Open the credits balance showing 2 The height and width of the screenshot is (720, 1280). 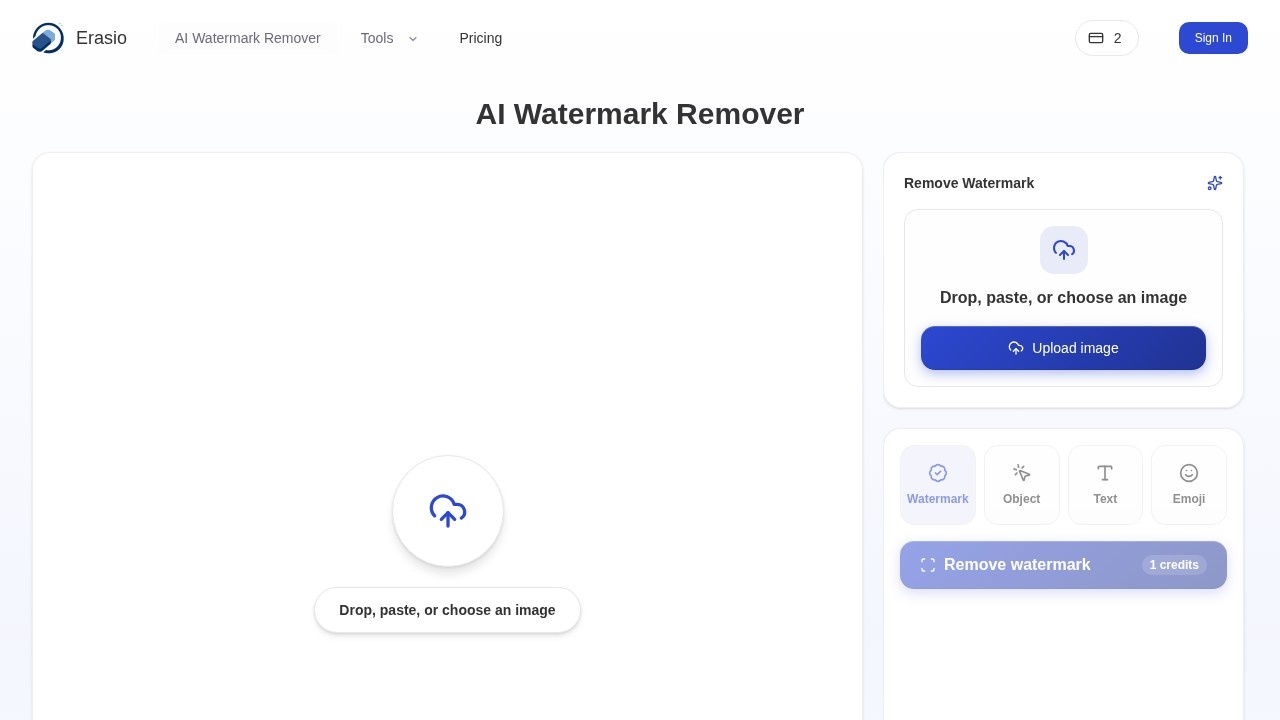[x=1106, y=38]
